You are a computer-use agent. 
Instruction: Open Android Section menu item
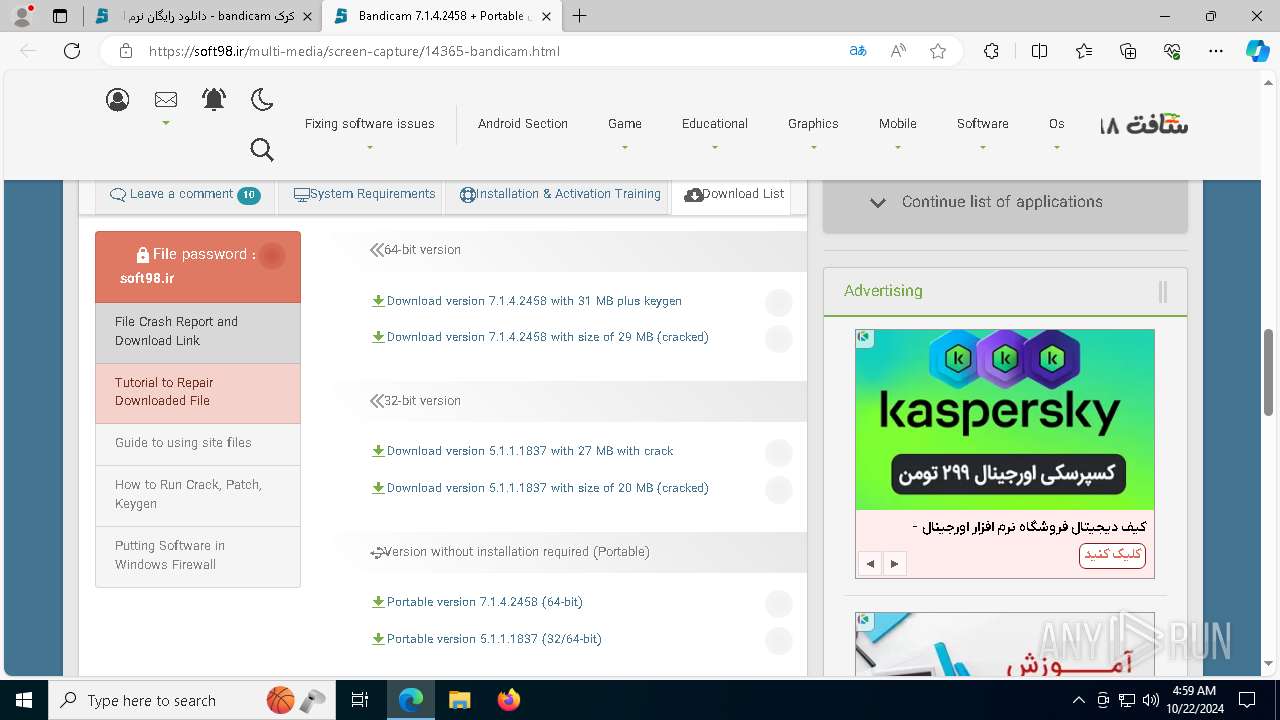coord(522,124)
